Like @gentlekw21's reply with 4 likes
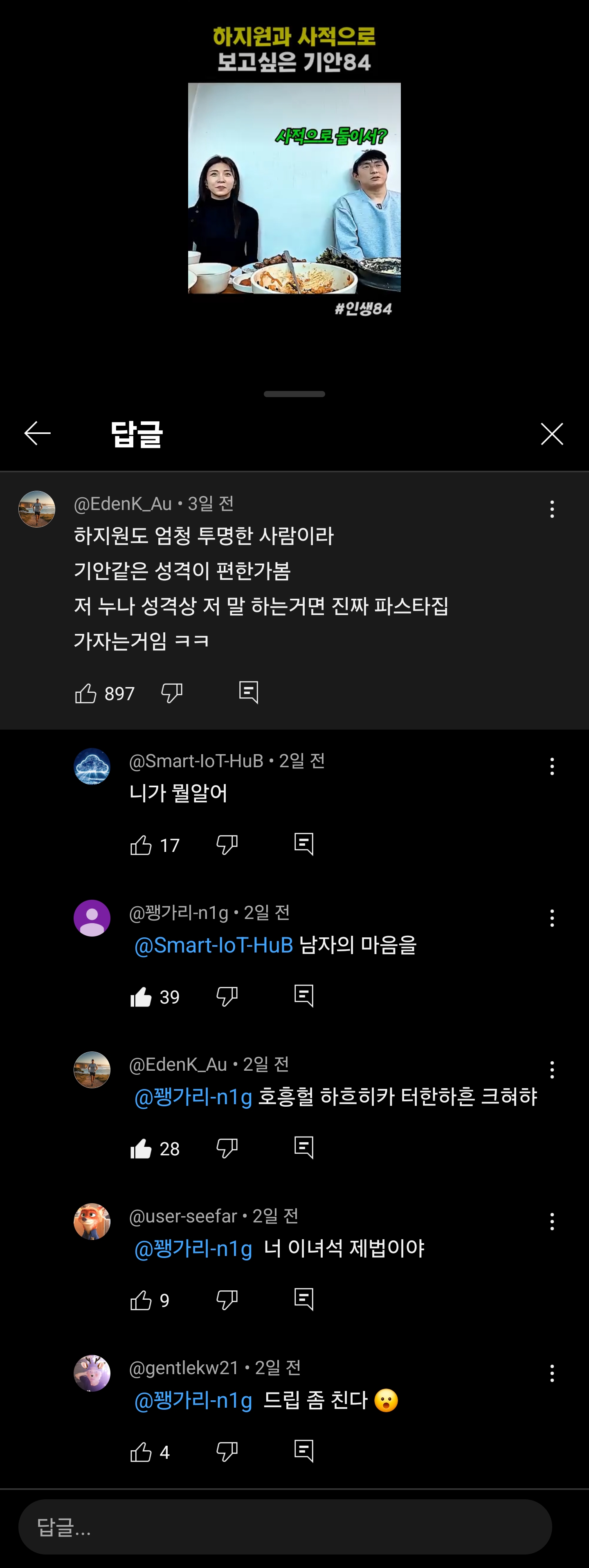This screenshot has width=589, height=1568. [x=141, y=1452]
